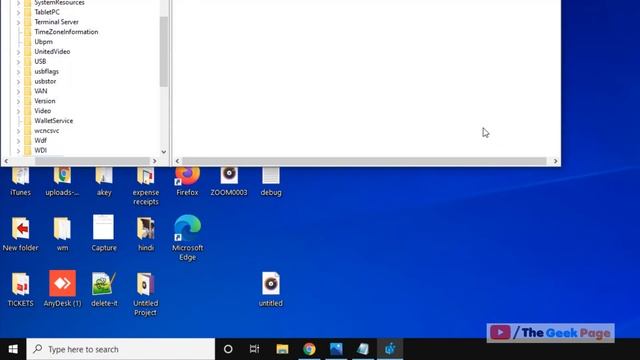Viewport: 640px width, 360px height.
Task: Expand the wcncsvc registry key
Action: (x=18, y=131)
